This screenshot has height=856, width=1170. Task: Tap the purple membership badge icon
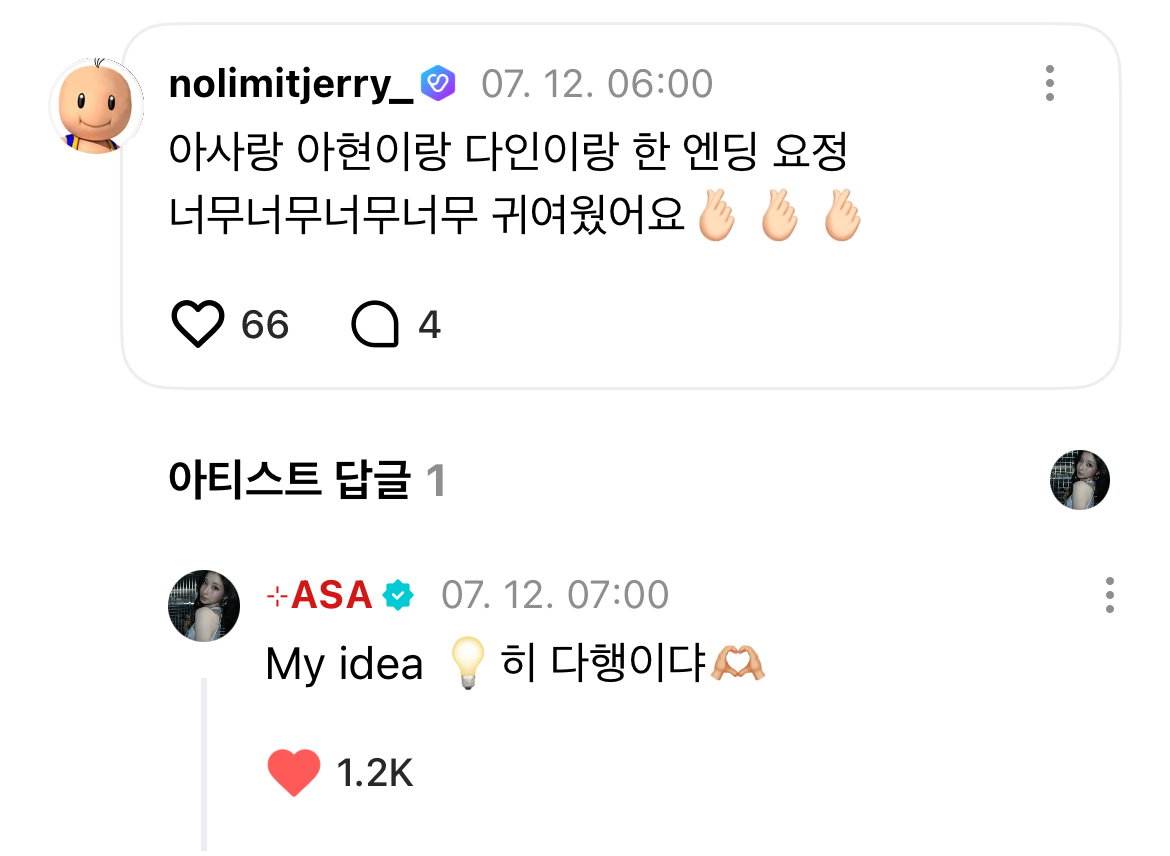point(438,83)
